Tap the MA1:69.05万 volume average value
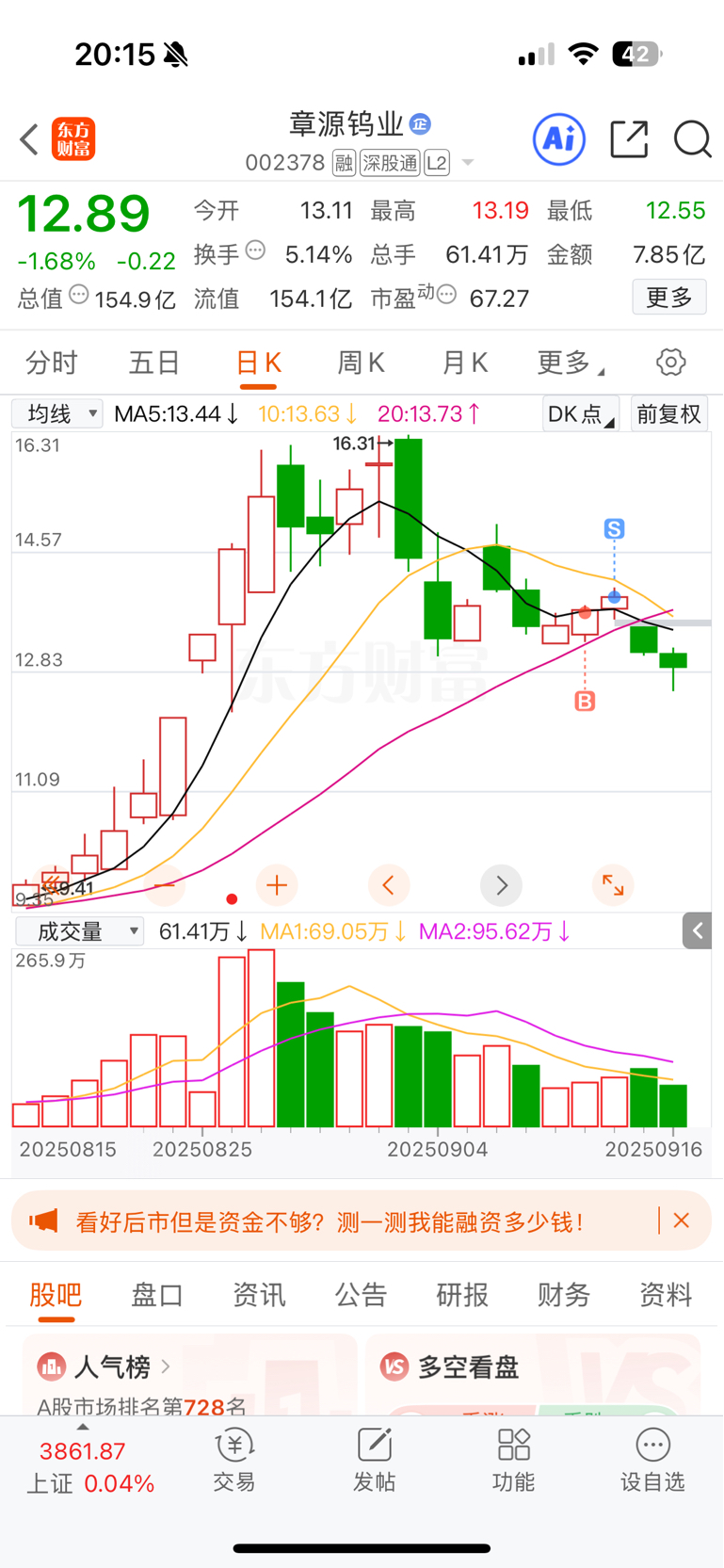Image resolution: width=724 pixels, height=1568 pixels. pos(333,931)
